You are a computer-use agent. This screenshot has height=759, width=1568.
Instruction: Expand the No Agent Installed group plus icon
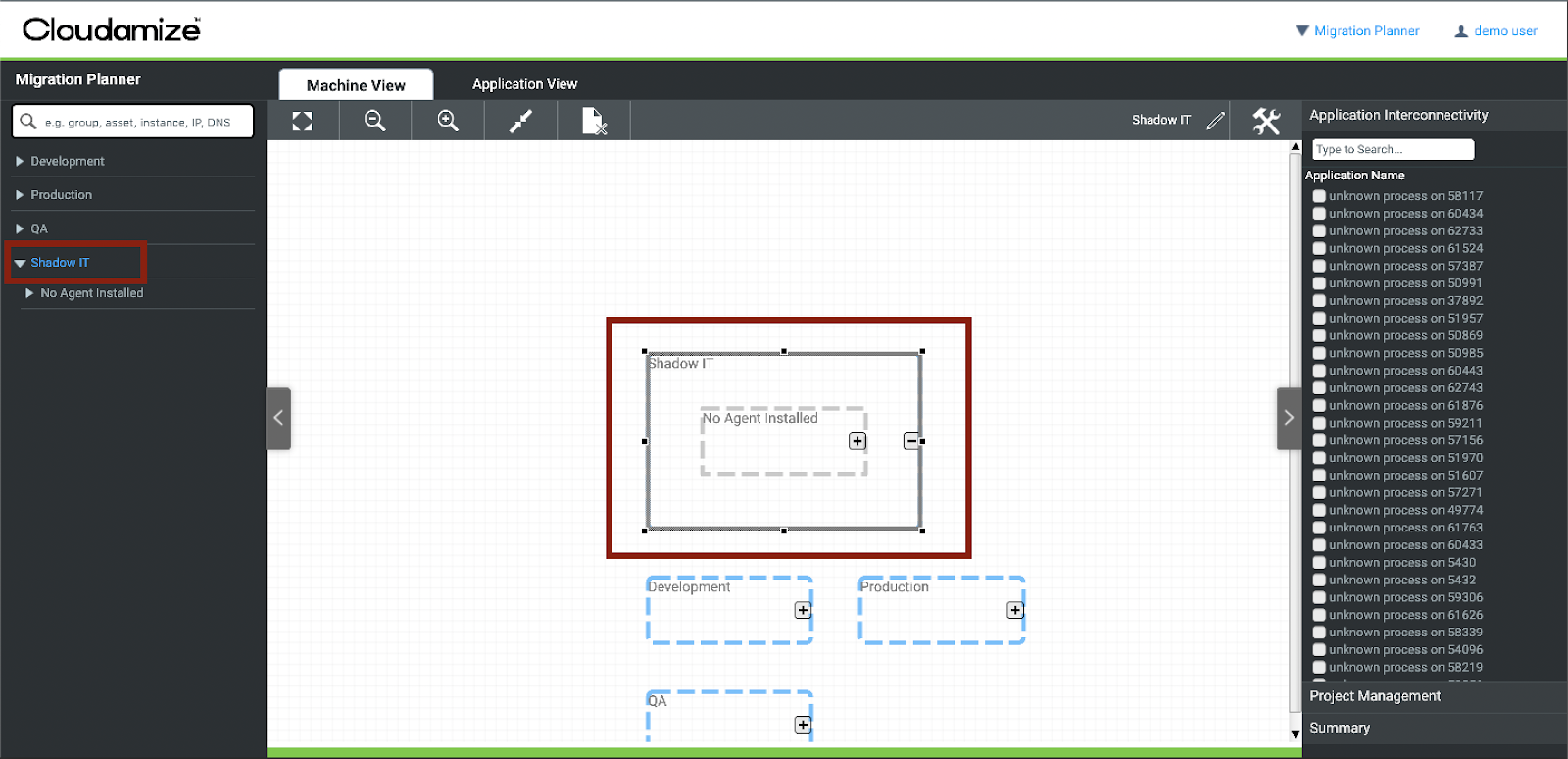857,441
